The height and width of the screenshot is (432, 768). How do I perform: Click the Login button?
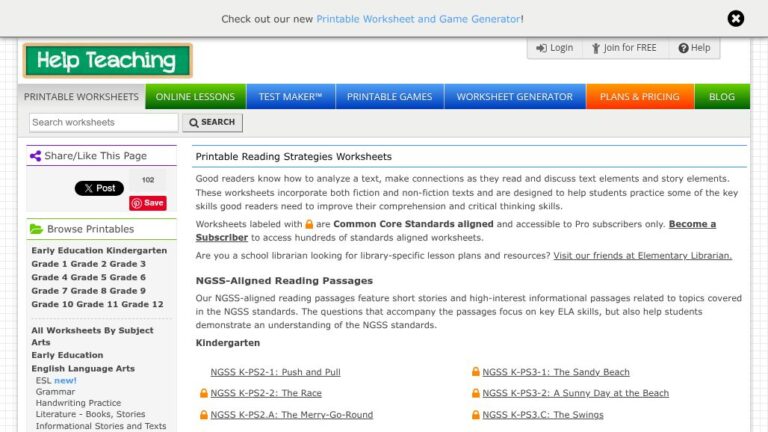(554, 48)
